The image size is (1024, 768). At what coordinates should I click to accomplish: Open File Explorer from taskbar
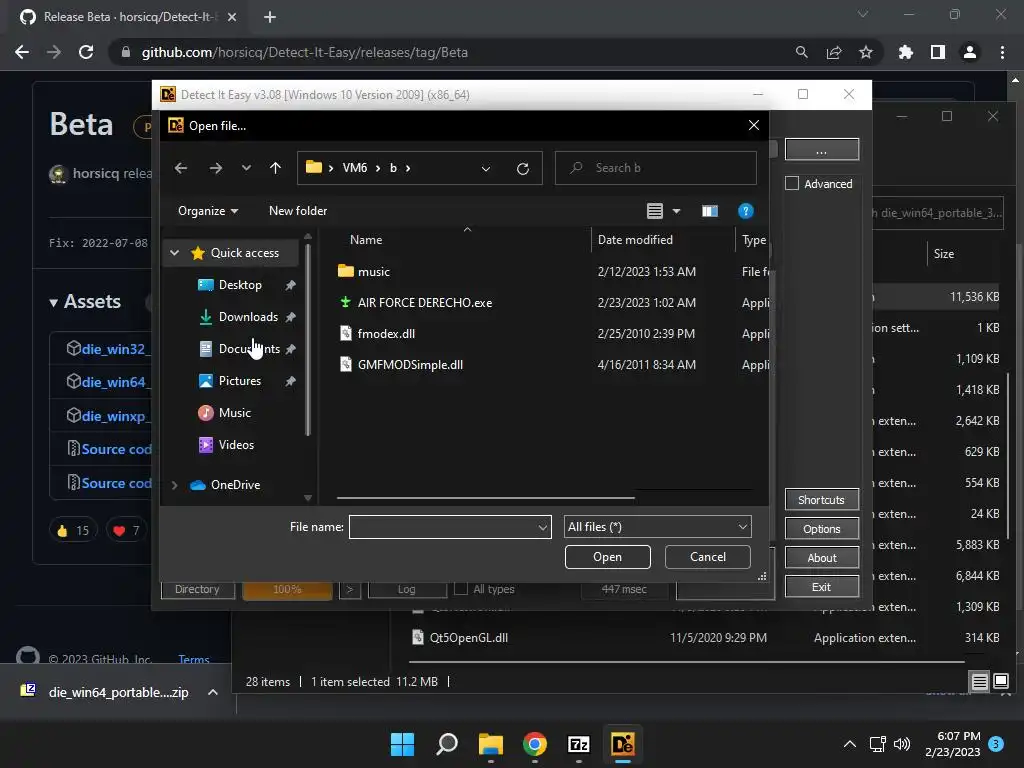(x=490, y=744)
